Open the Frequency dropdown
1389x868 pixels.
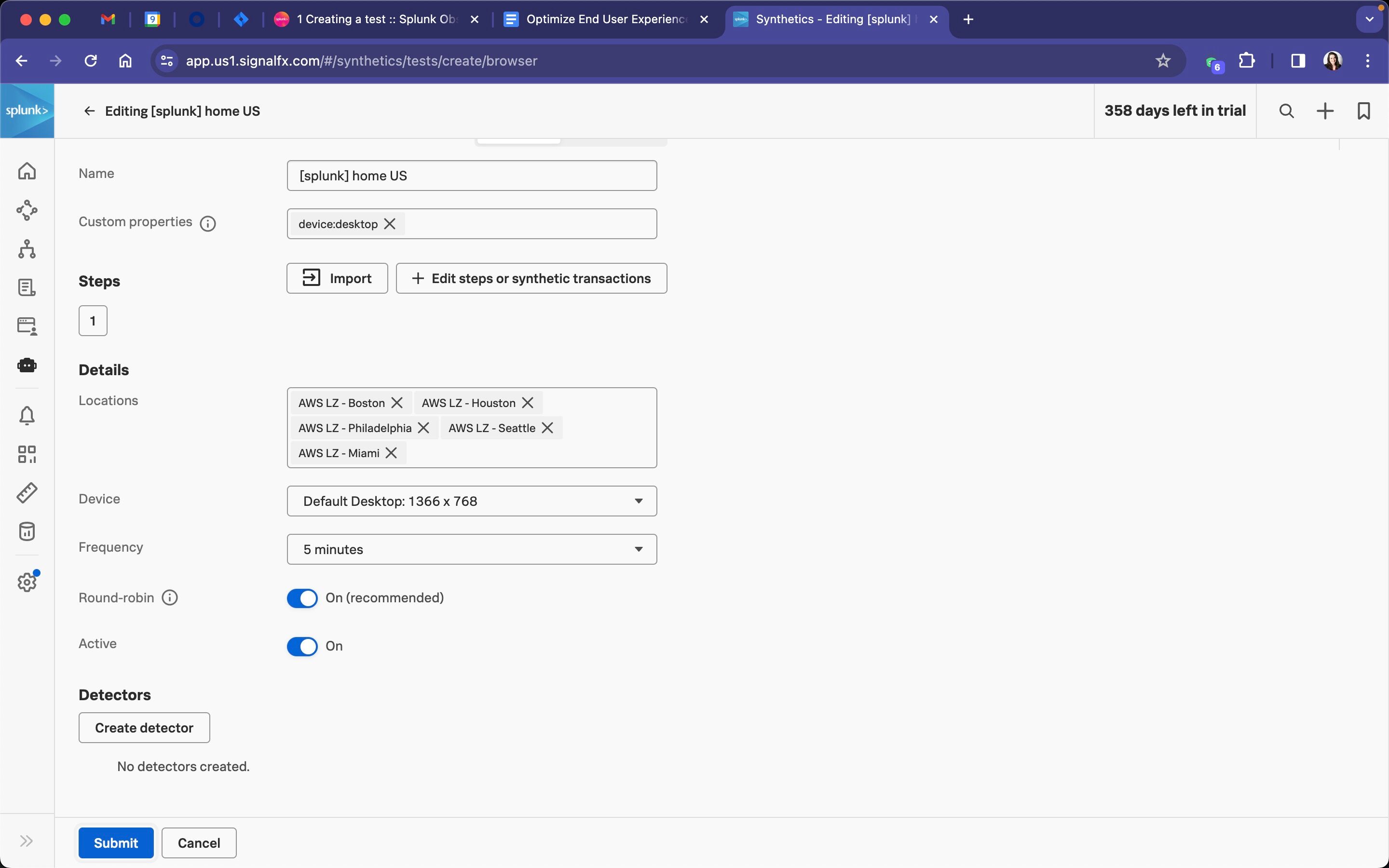click(471, 549)
